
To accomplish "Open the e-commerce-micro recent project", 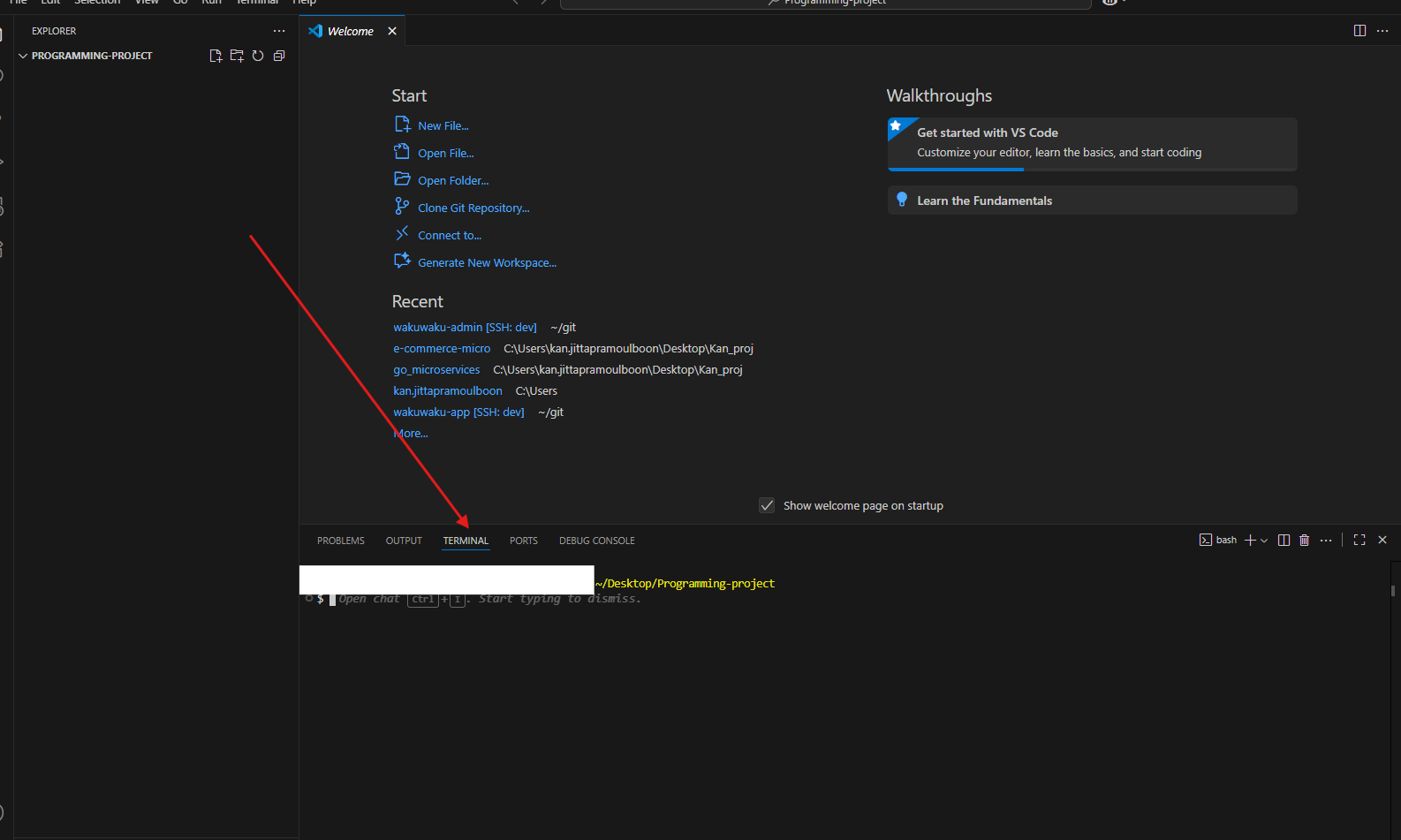I will [x=442, y=349].
